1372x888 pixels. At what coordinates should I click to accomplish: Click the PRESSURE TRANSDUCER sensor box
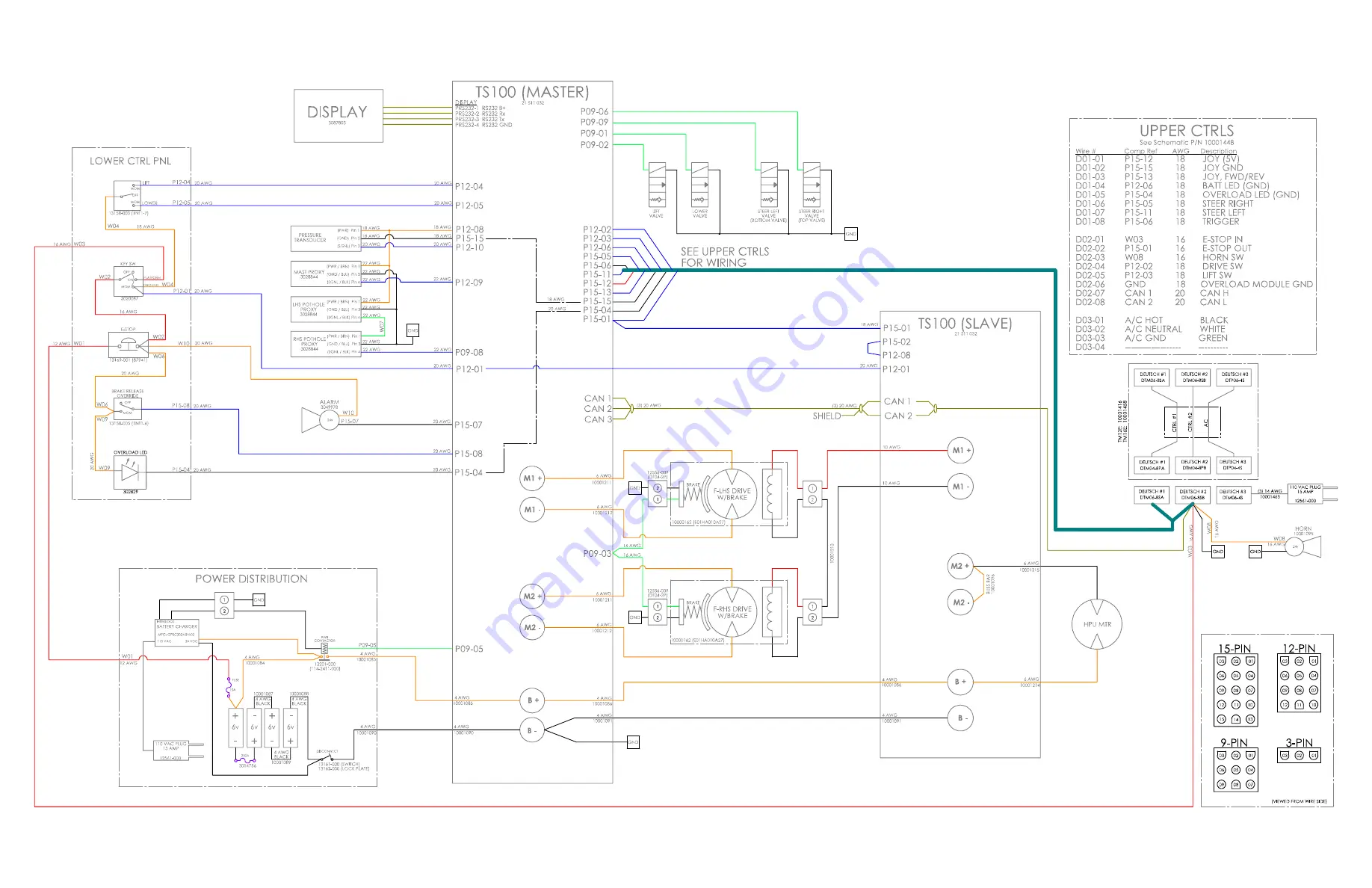pos(326,238)
